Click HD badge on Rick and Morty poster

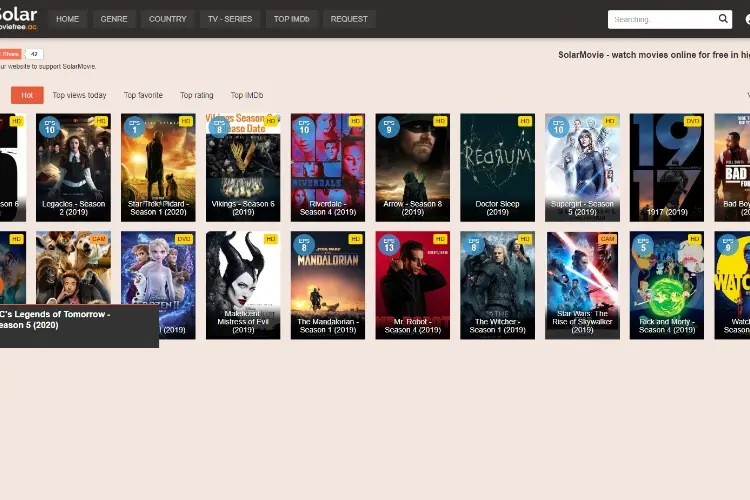click(x=695, y=239)
